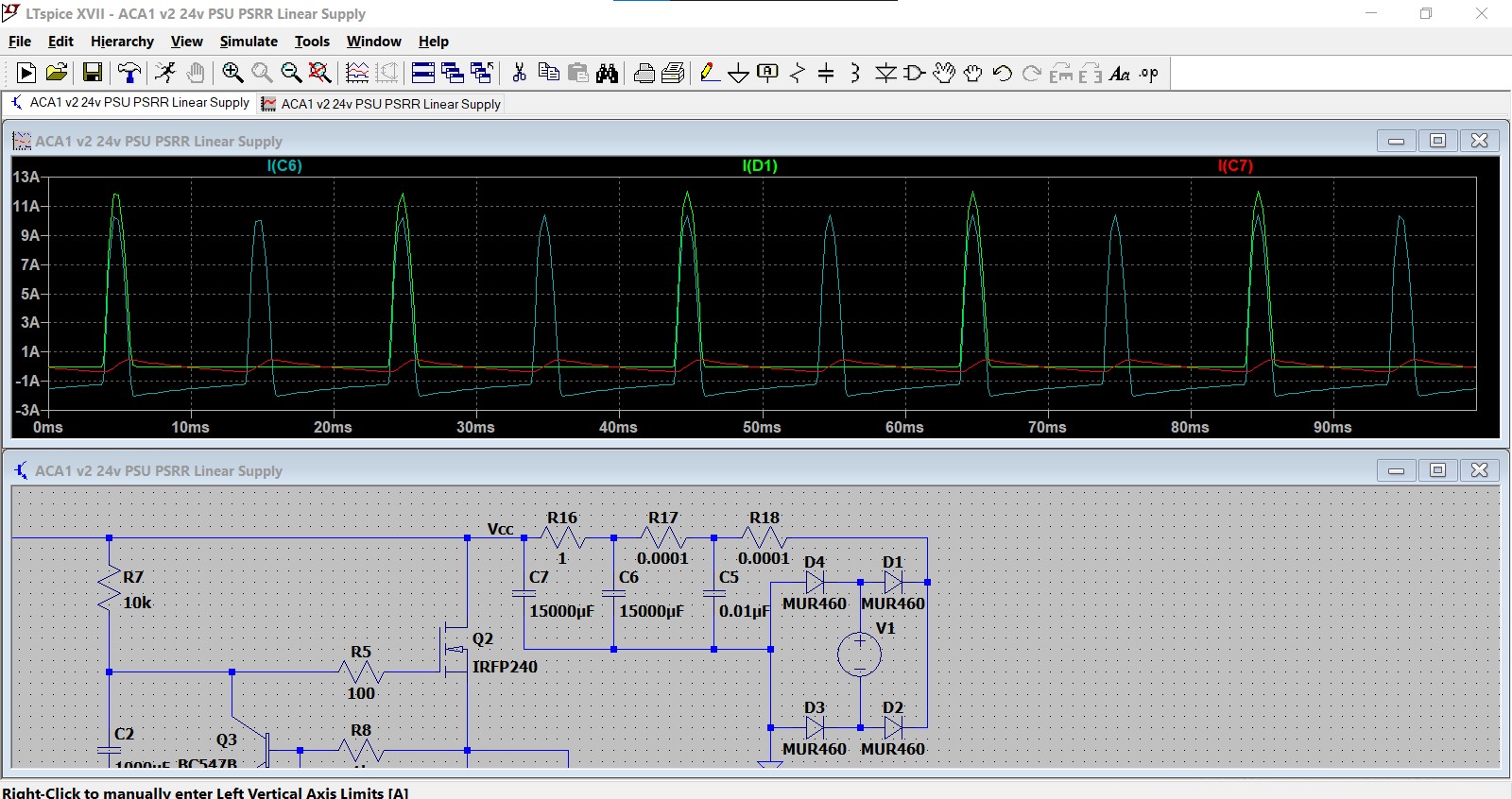Screen dimensions: 1512x799
Task: Click the Print icon
Action: tap(644, 73)
